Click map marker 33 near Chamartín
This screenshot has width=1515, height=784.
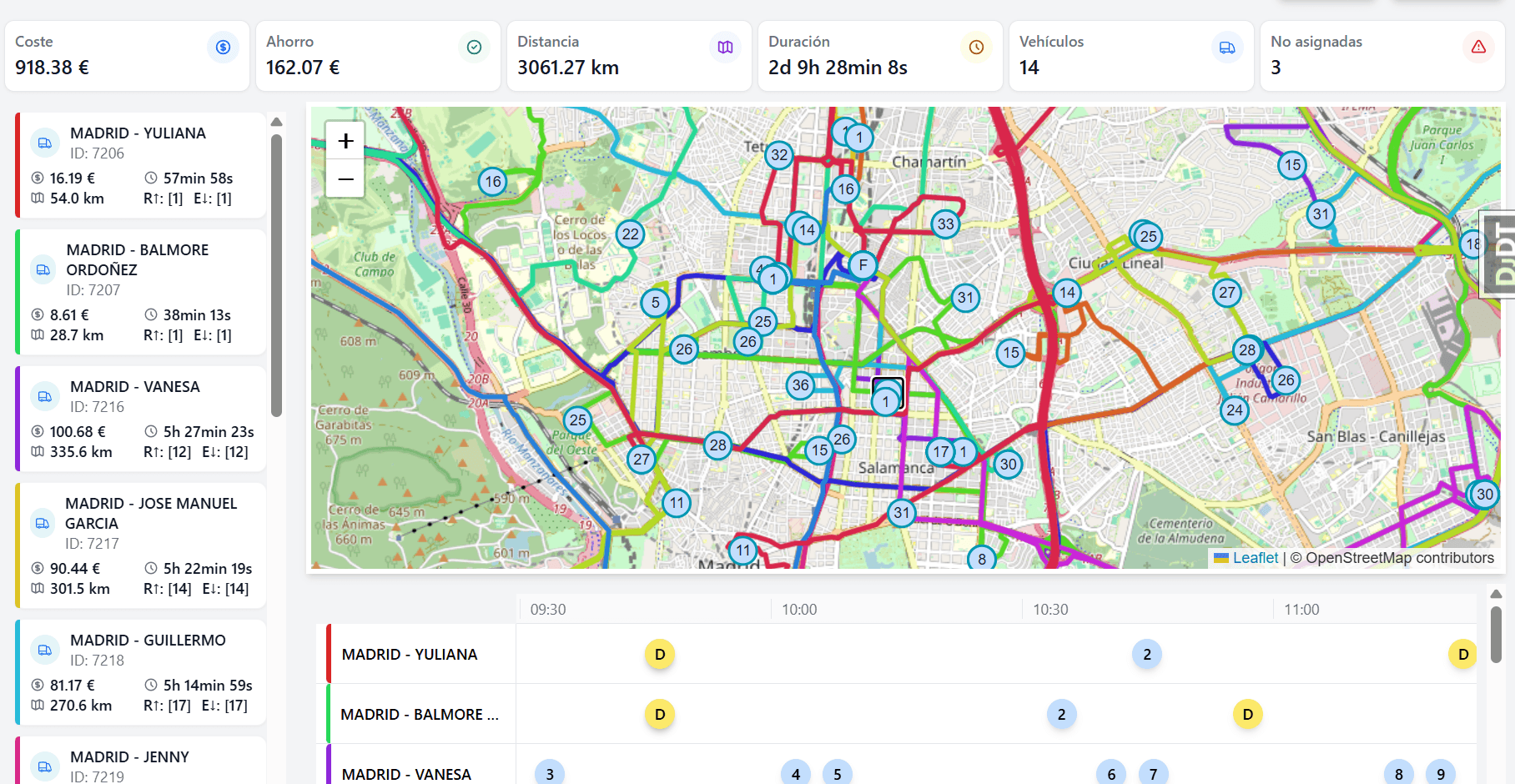[945, 224]
